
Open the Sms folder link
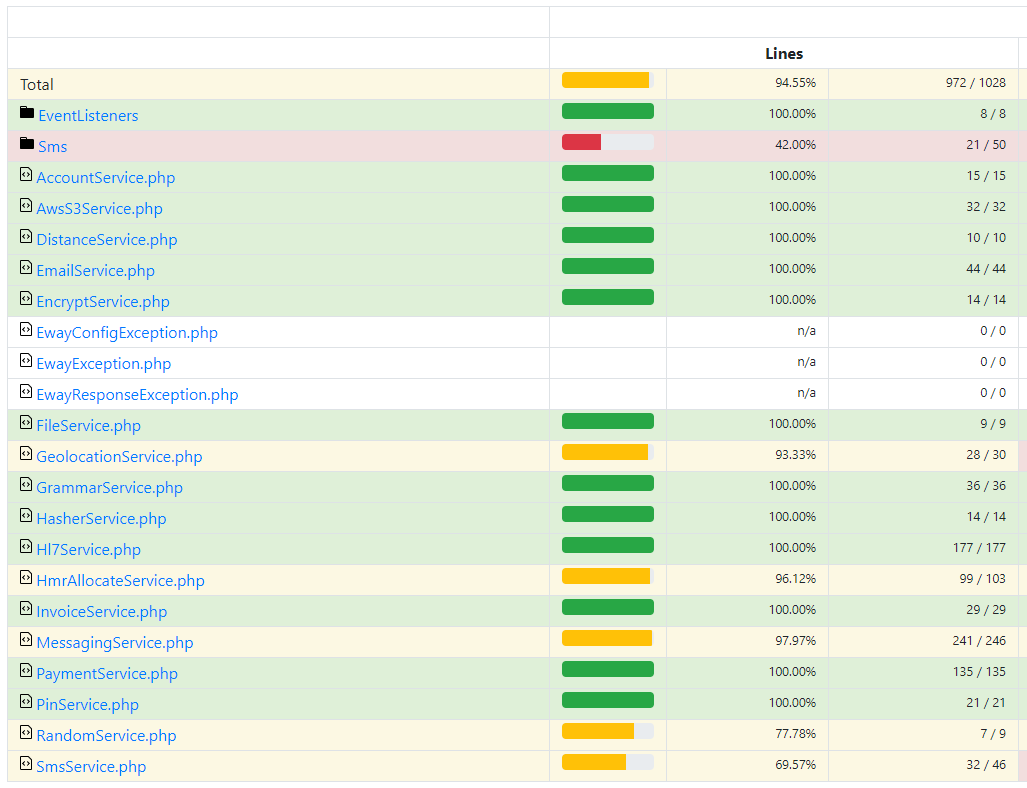[x=52, y=147]
